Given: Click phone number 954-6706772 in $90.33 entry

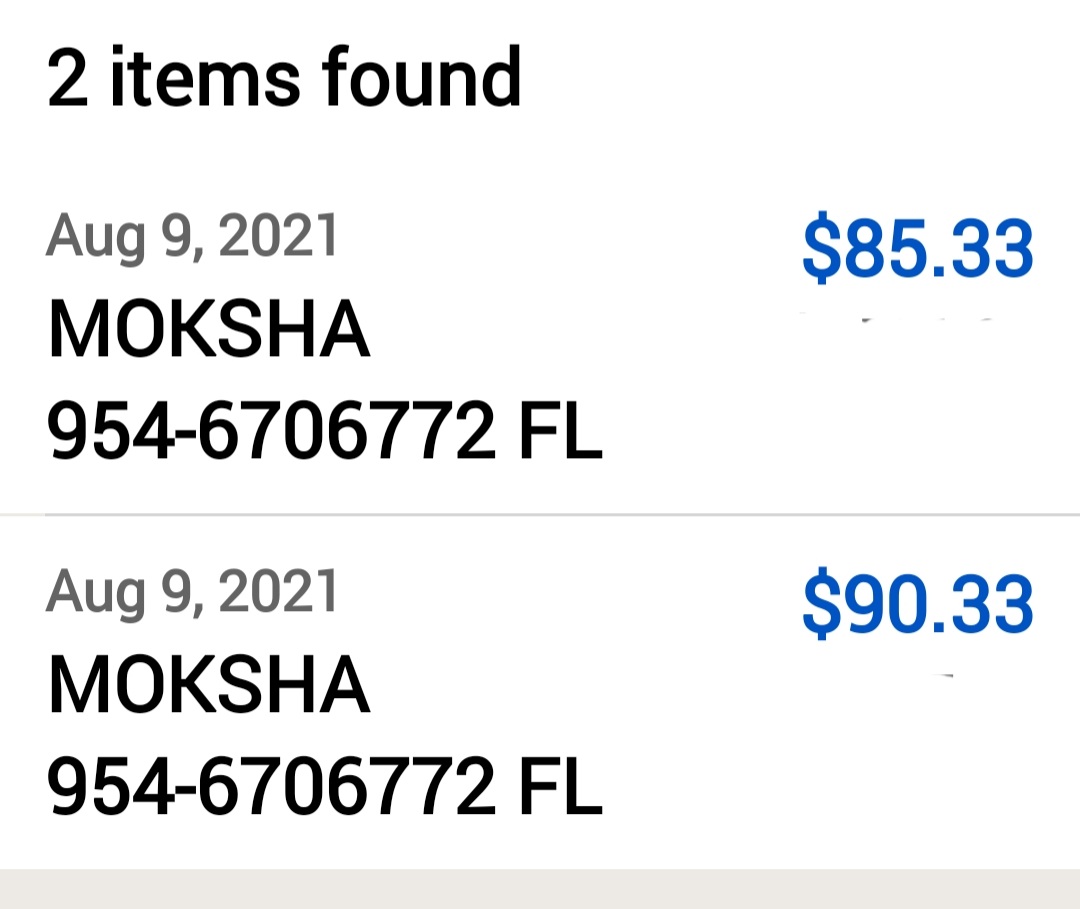Looking at the screenshot, I should 271,789.
